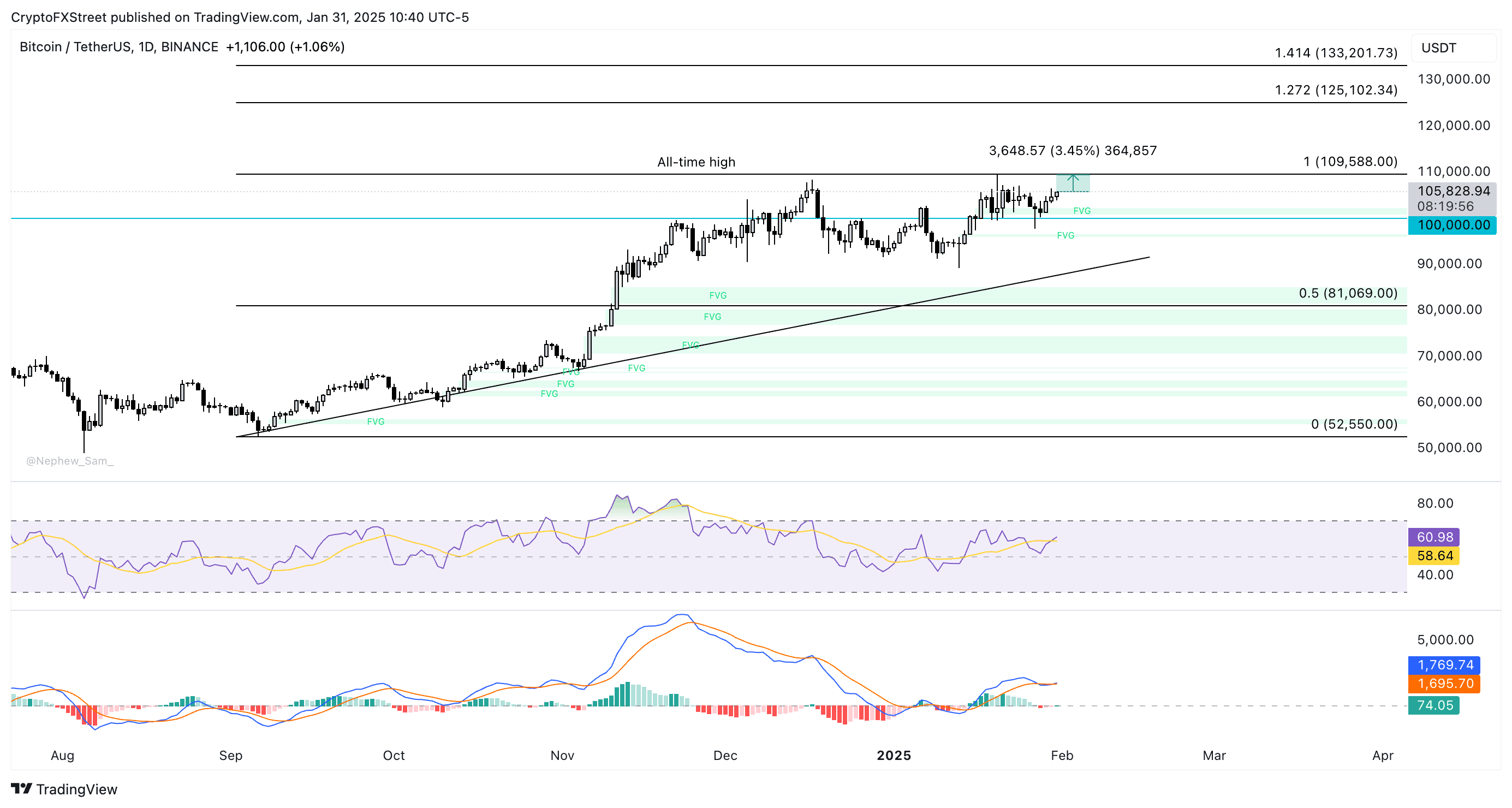The image size is (1512, 808).
Task: Click the FVG label just above 100,000 line
Action: [x=1082, y=211]
